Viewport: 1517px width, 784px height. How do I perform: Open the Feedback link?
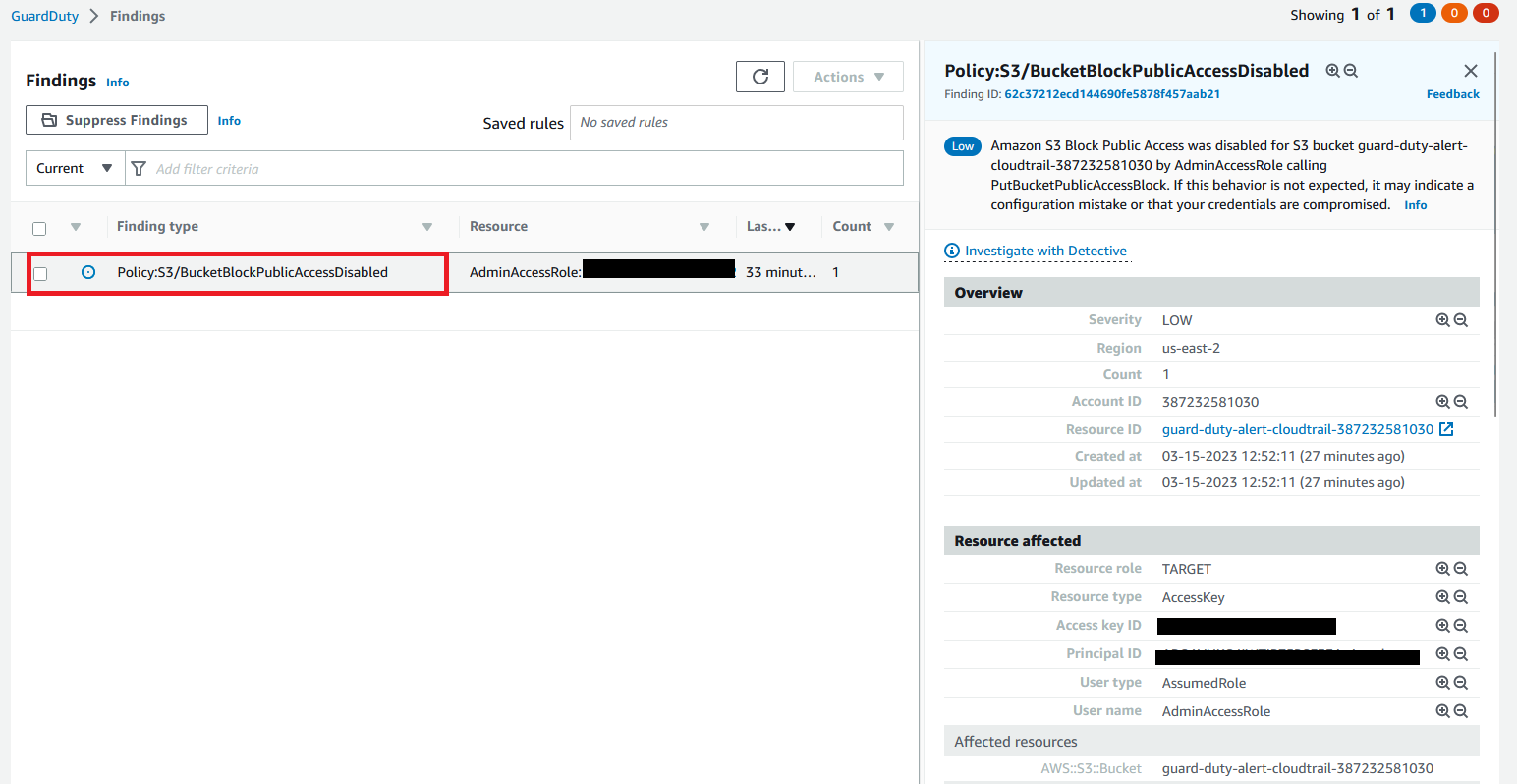[x=1453, y=94]
